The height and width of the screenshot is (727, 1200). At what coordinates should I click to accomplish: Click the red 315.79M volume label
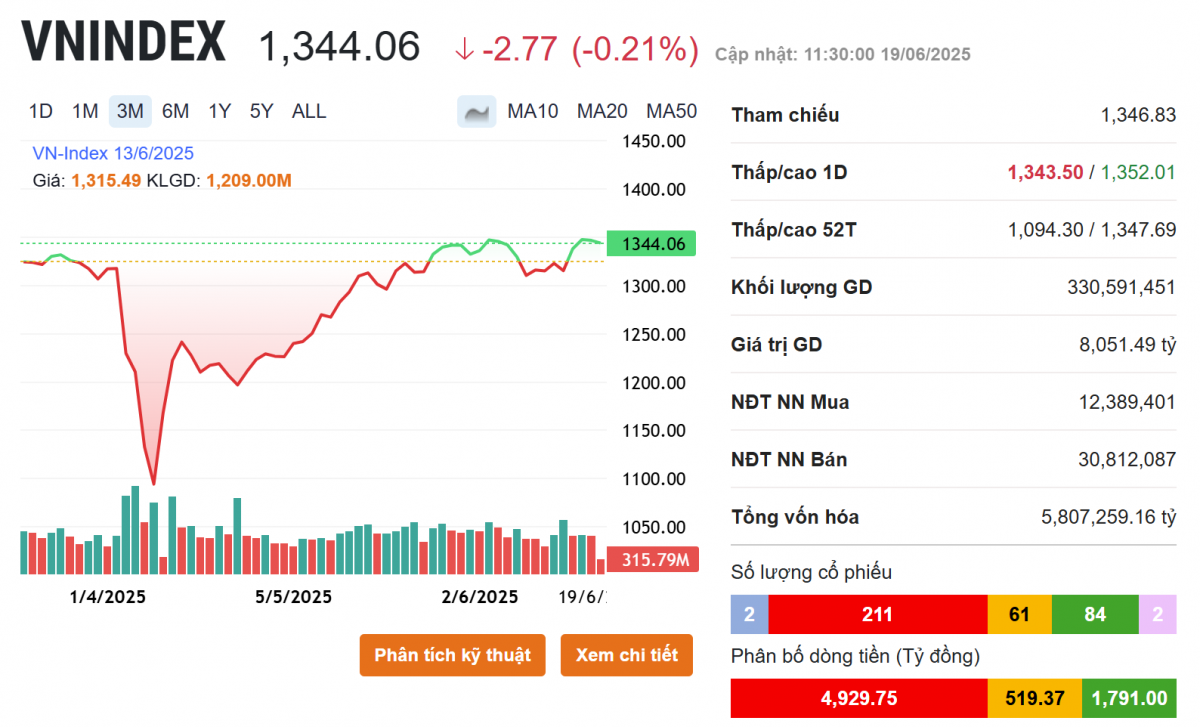(x=652, y=560)
